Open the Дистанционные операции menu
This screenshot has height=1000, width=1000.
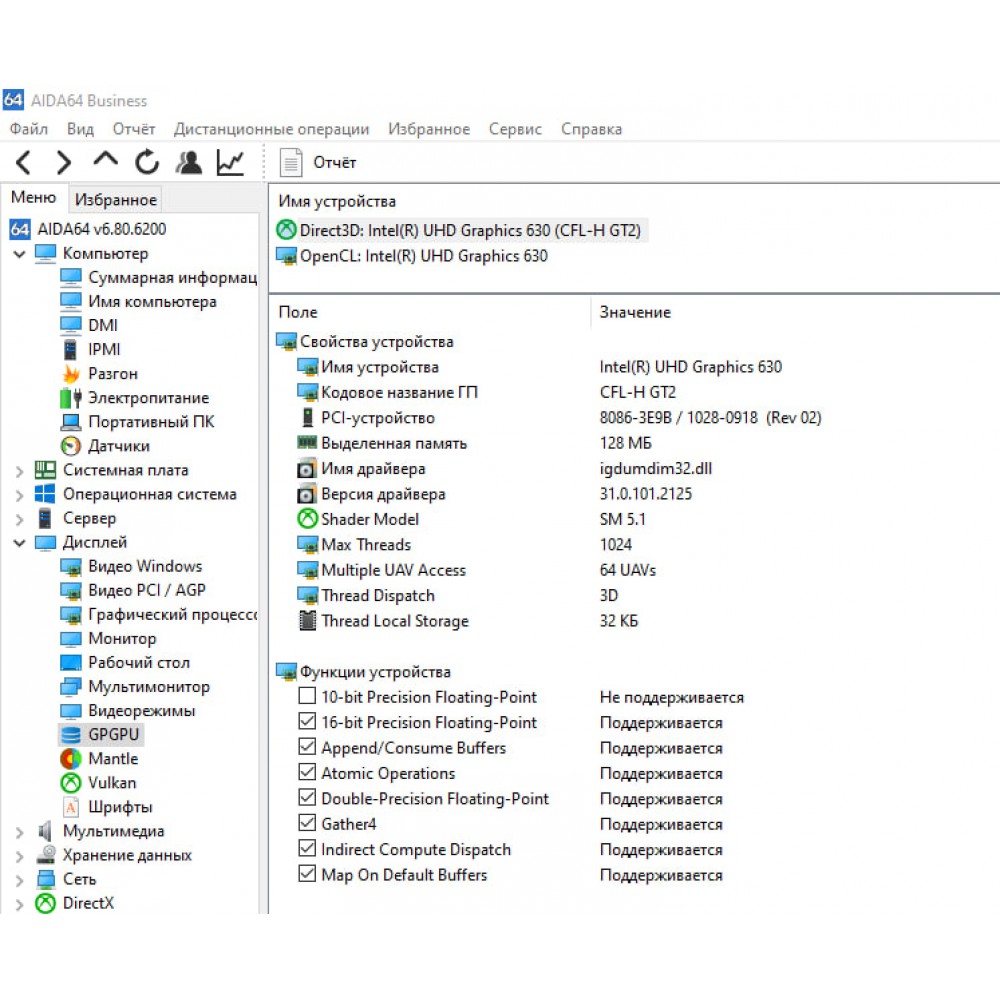point(271,129)
